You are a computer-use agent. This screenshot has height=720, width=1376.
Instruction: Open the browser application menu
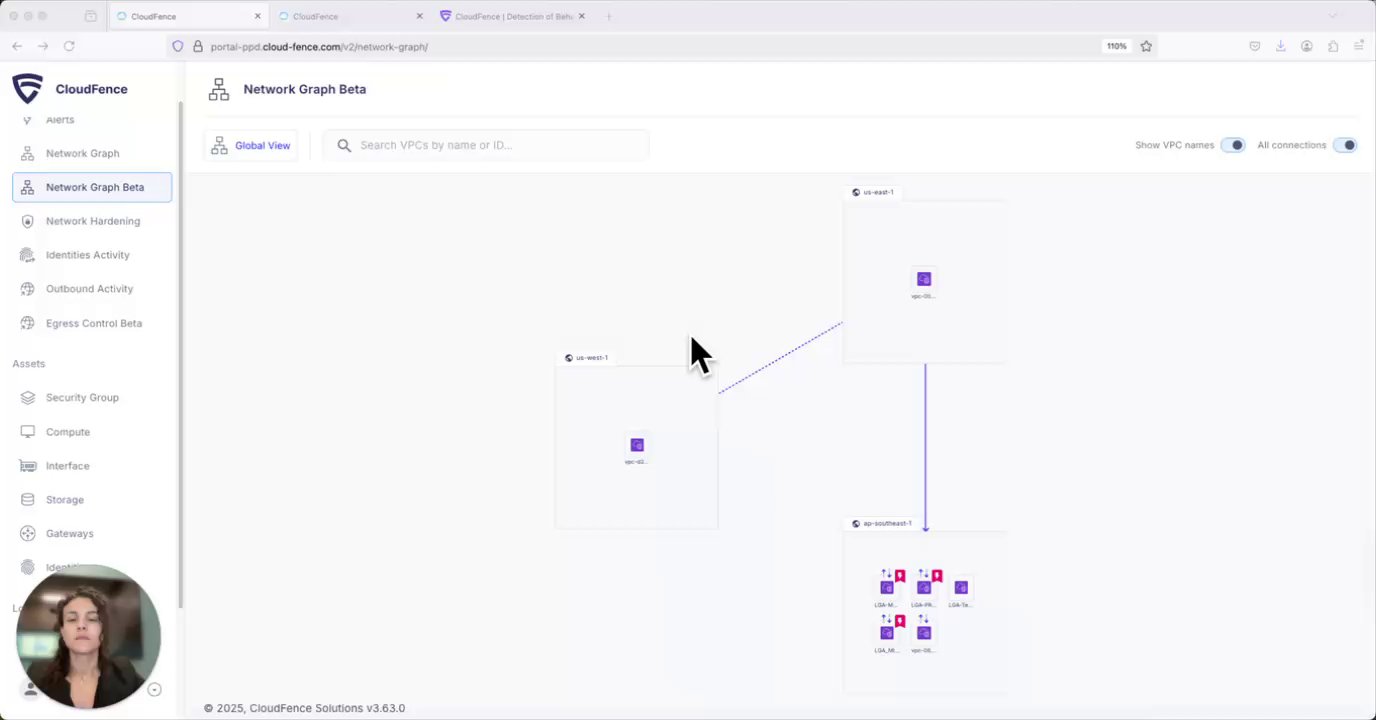(1359, 46)
